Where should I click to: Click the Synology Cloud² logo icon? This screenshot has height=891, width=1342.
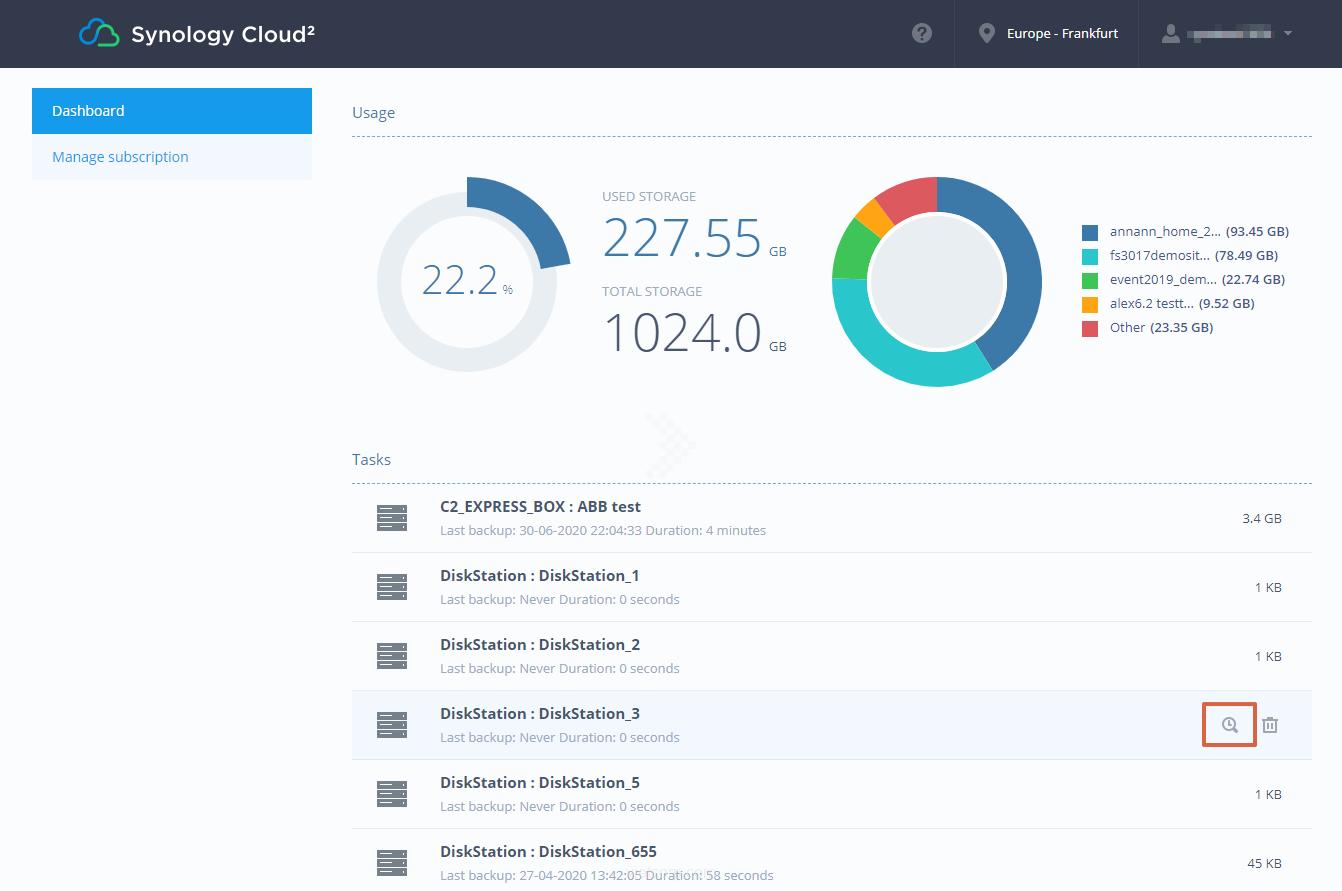pos(99,34)
